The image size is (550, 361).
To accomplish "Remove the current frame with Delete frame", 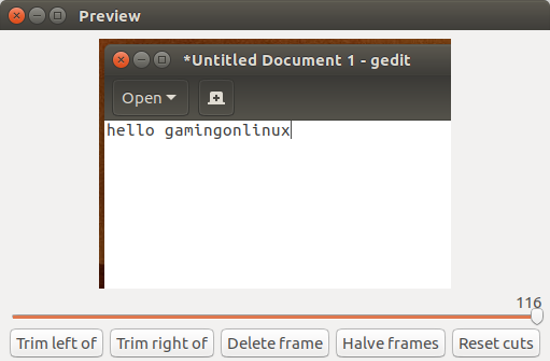I will (275, 343).
